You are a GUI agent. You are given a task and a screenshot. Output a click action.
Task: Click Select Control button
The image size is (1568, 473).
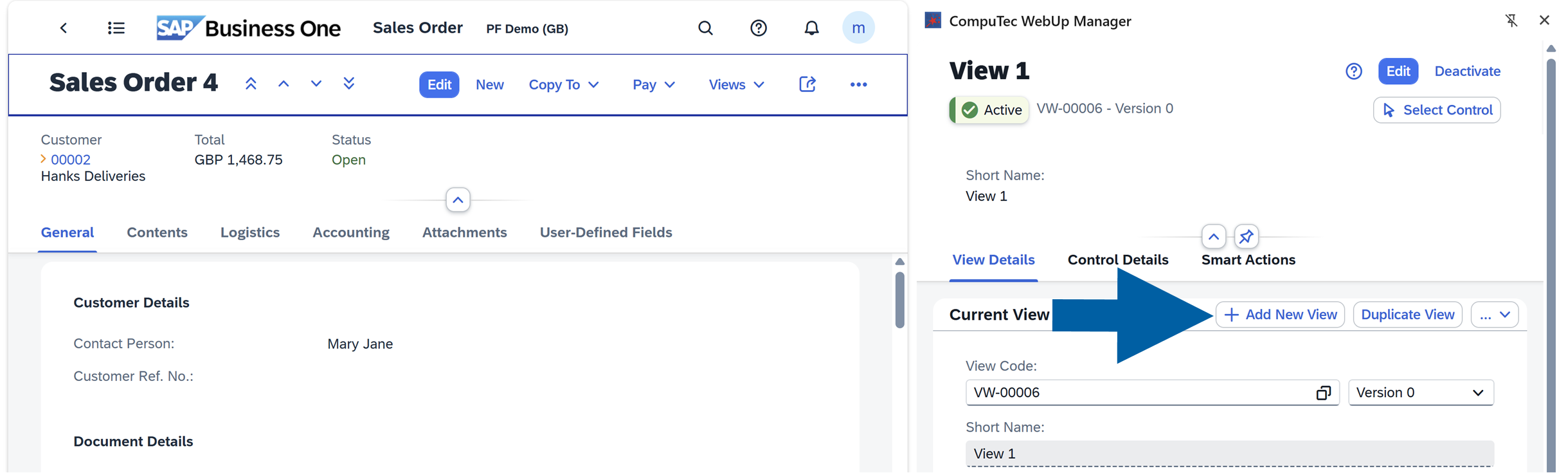pos(1437,110)
